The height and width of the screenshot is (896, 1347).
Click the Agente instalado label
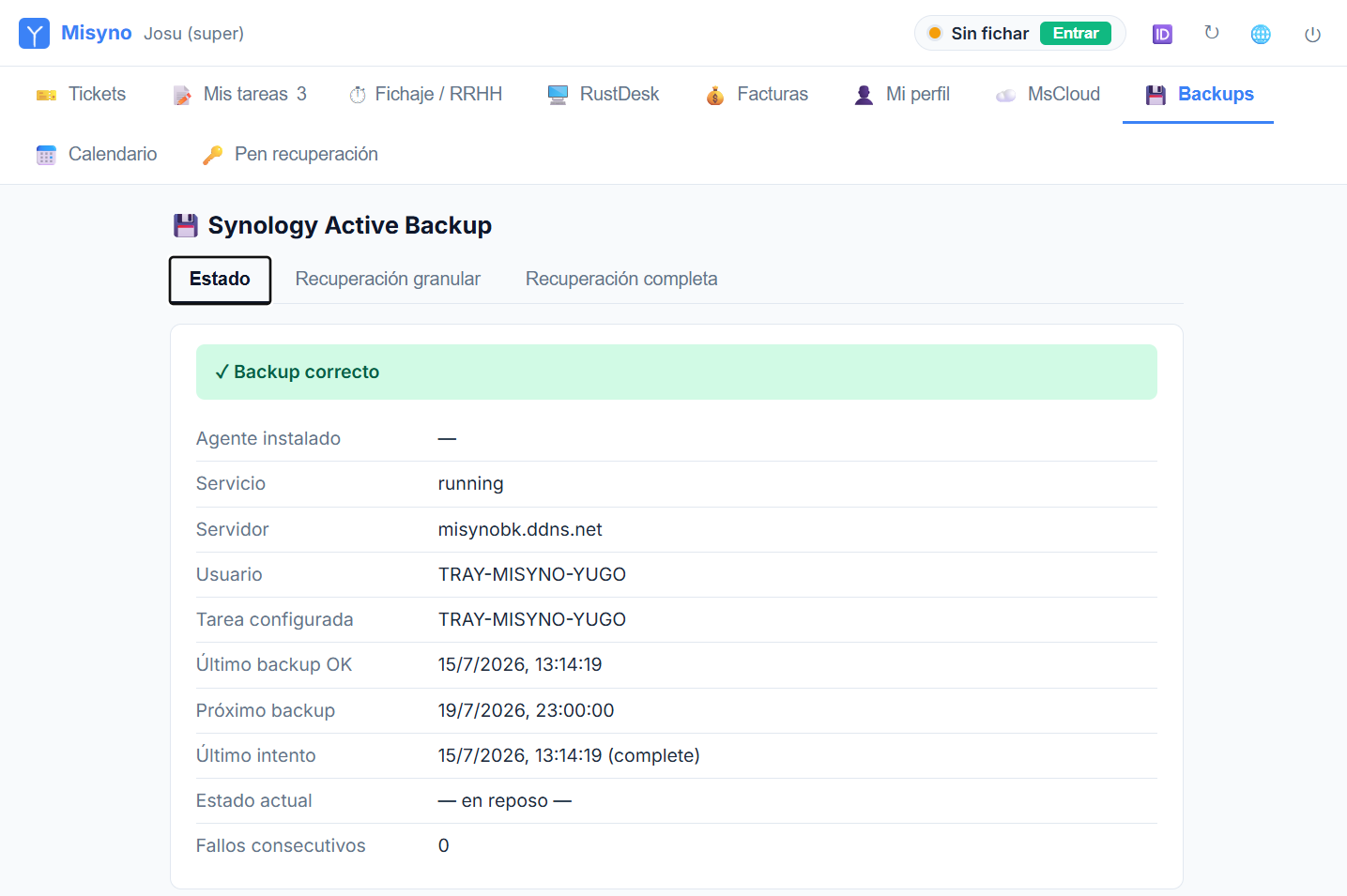tap(268, 438)
